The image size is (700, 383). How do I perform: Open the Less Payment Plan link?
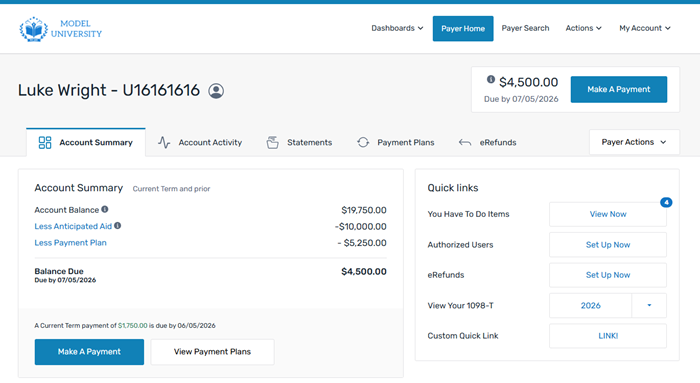71,243
